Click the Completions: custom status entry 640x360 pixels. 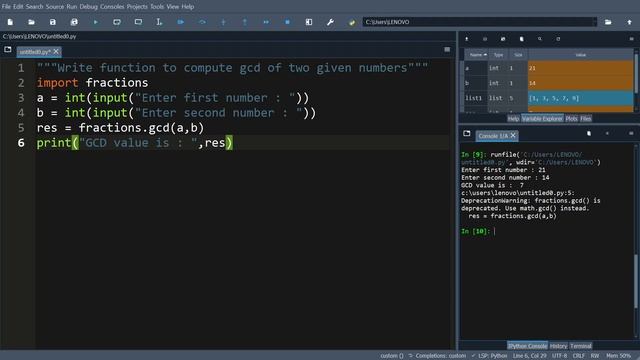tap(437, 356)
